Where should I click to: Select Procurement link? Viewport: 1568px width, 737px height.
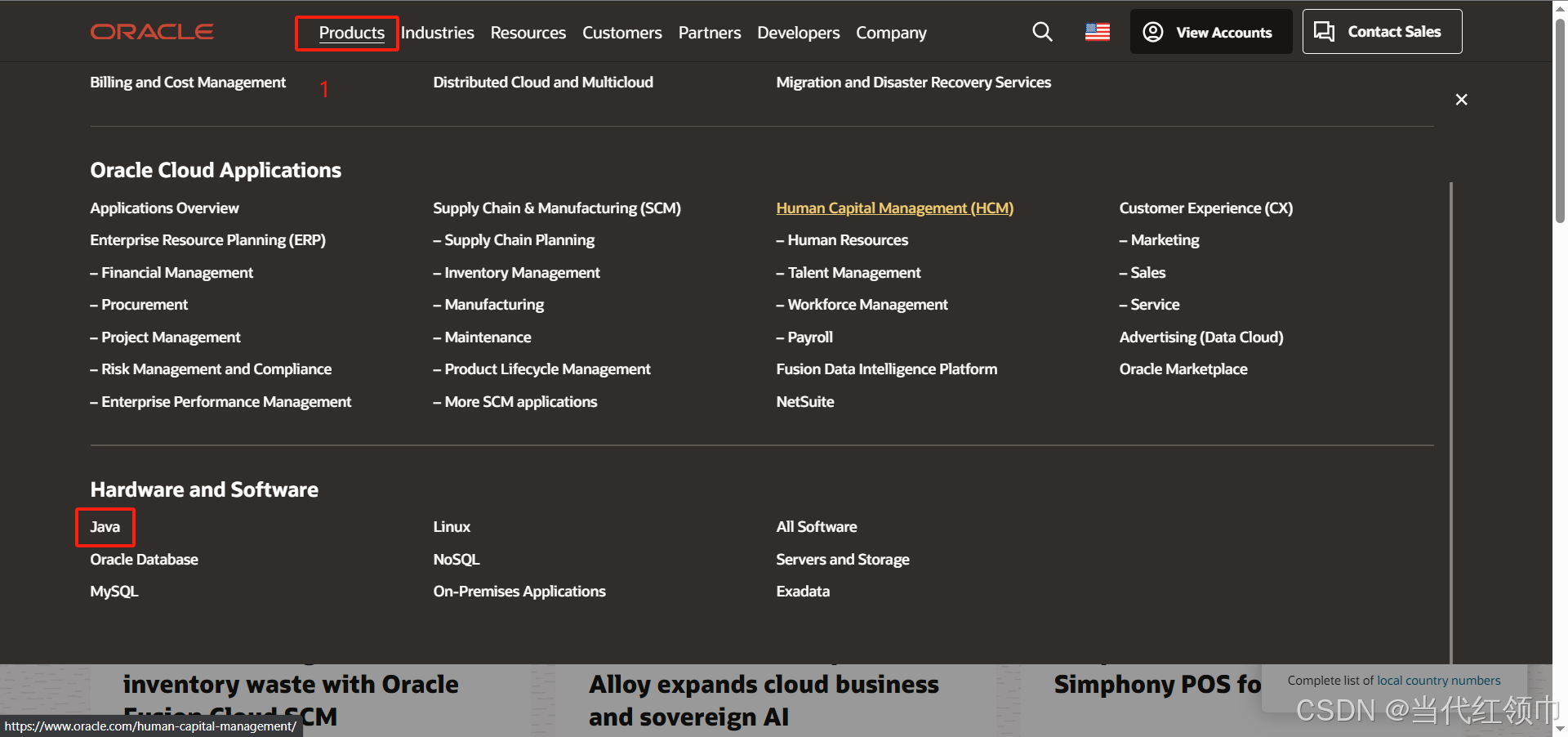pyautogui.click(x=139, y=305)
